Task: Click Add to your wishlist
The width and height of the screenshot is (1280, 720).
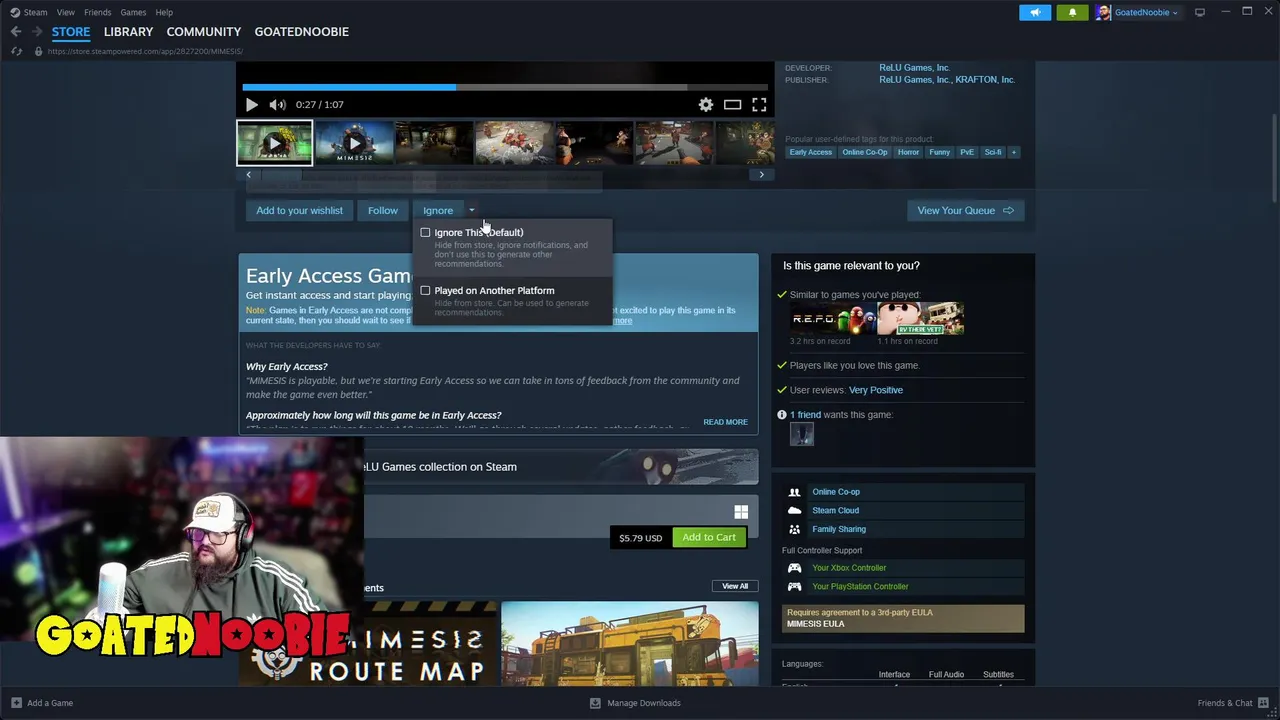Action: point(299,210)
